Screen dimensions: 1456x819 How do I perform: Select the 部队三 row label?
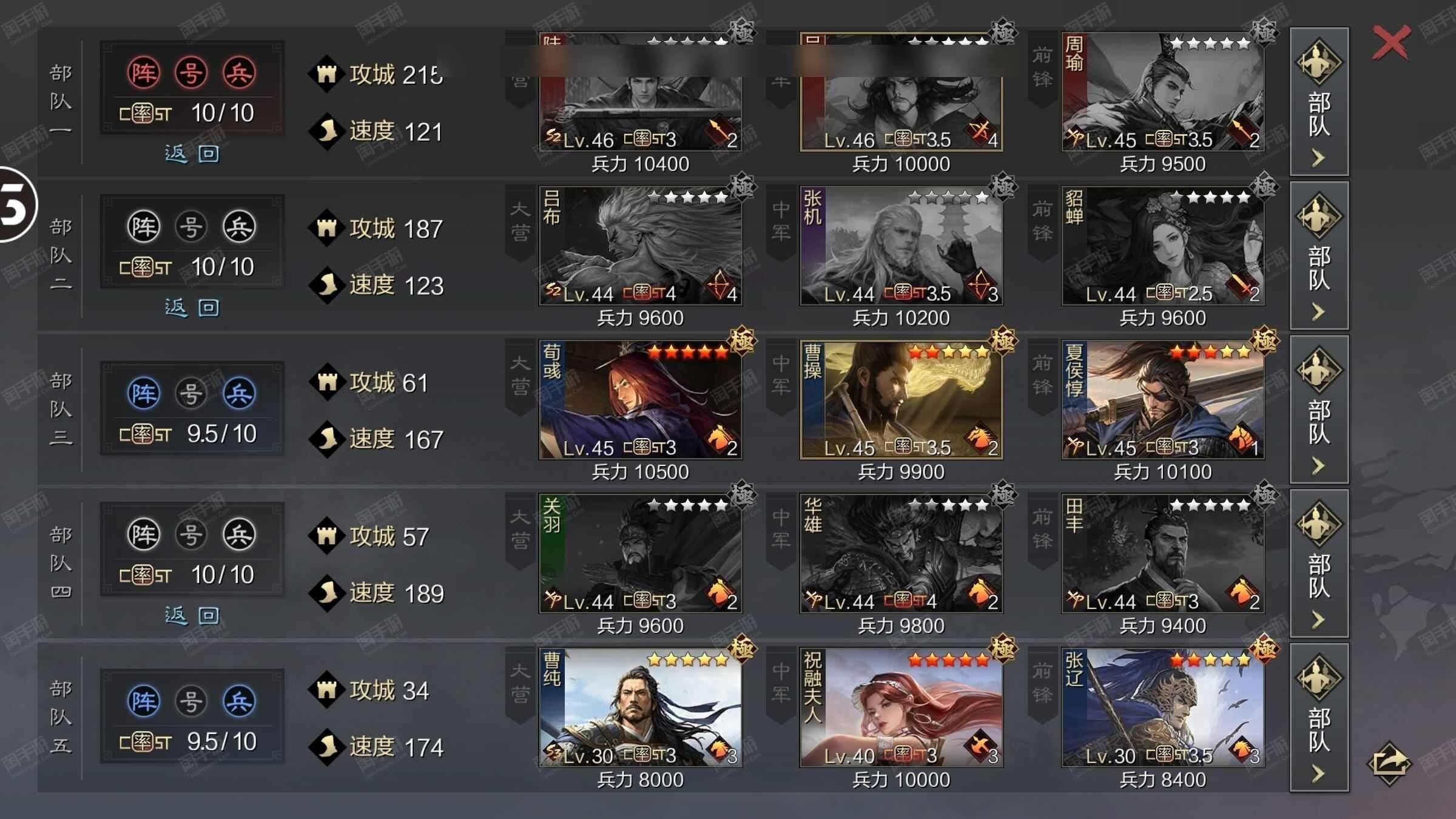[61, 409]
